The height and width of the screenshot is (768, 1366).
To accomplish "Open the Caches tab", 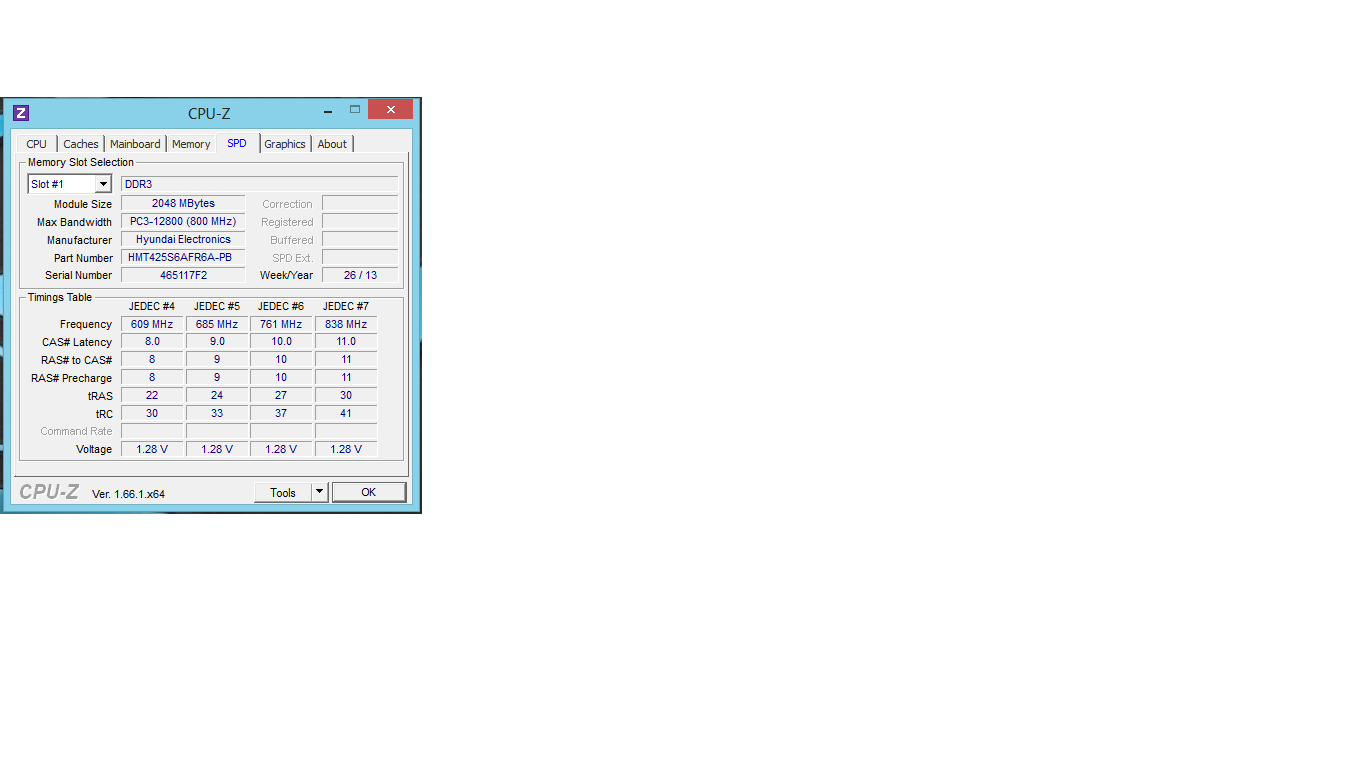I will 81,144.
